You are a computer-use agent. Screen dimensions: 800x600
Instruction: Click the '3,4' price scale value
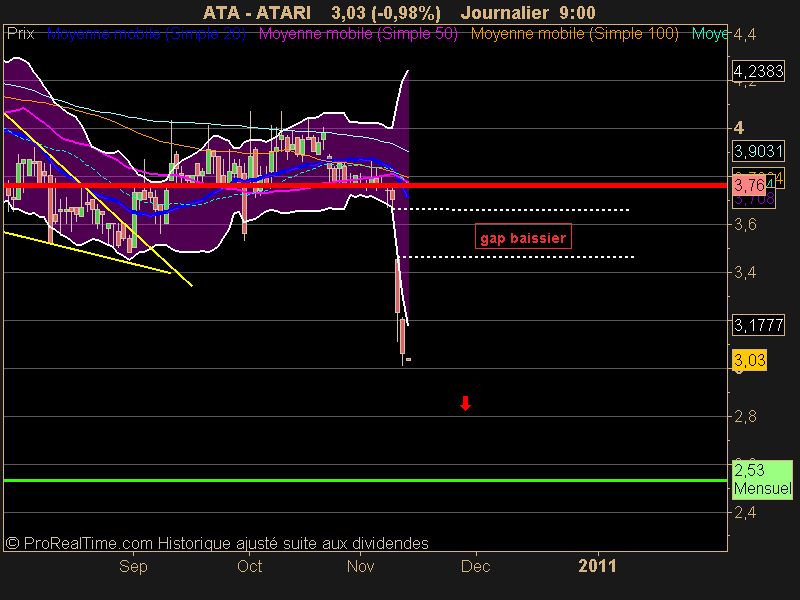click(745, 272)
